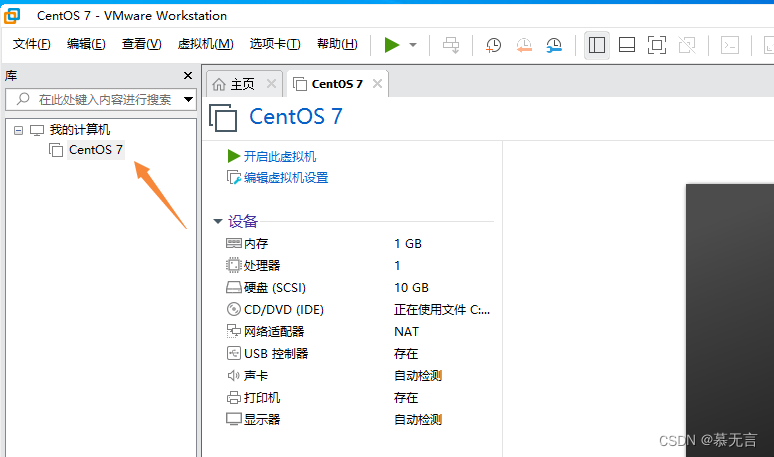
Task: Click the USB 控制器 device row
Action: pos(358,353)
